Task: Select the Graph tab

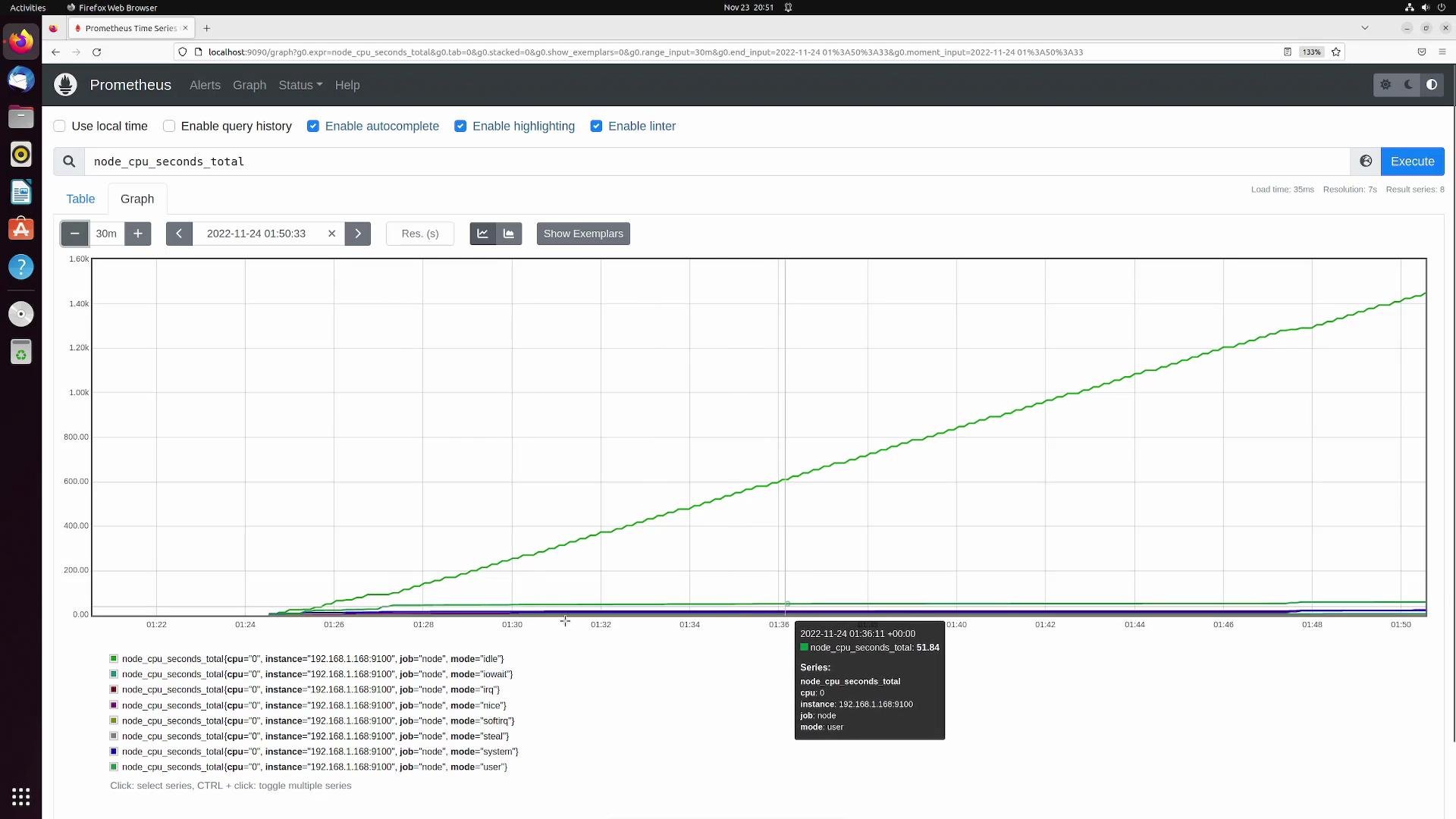Action: pyautogui.click(x=137, y=199)
